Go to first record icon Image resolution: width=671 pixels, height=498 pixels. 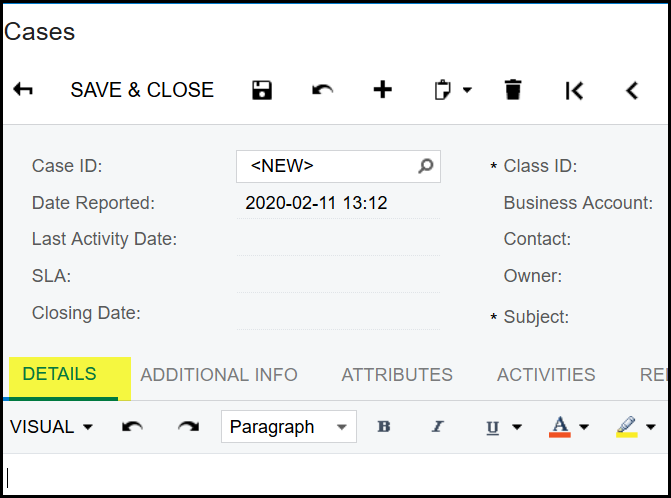[574, 90]
